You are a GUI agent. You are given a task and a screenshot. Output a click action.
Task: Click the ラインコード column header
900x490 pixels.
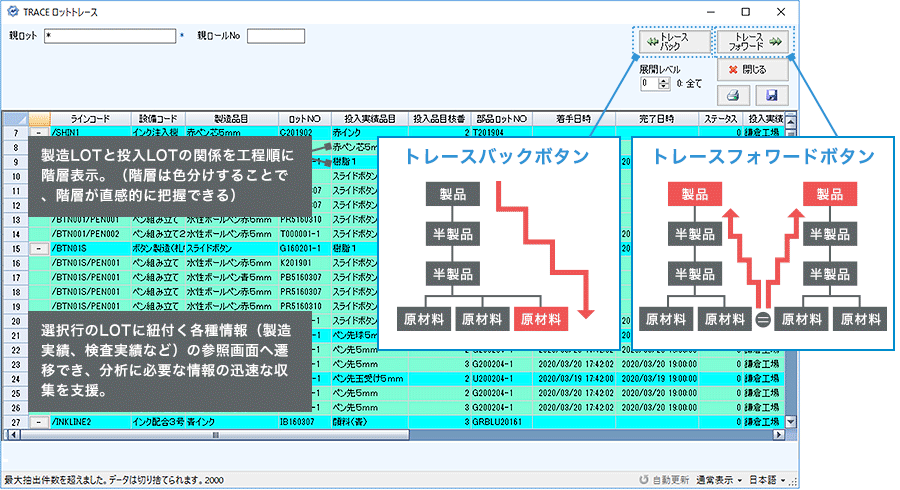click(x=90, y=118)
